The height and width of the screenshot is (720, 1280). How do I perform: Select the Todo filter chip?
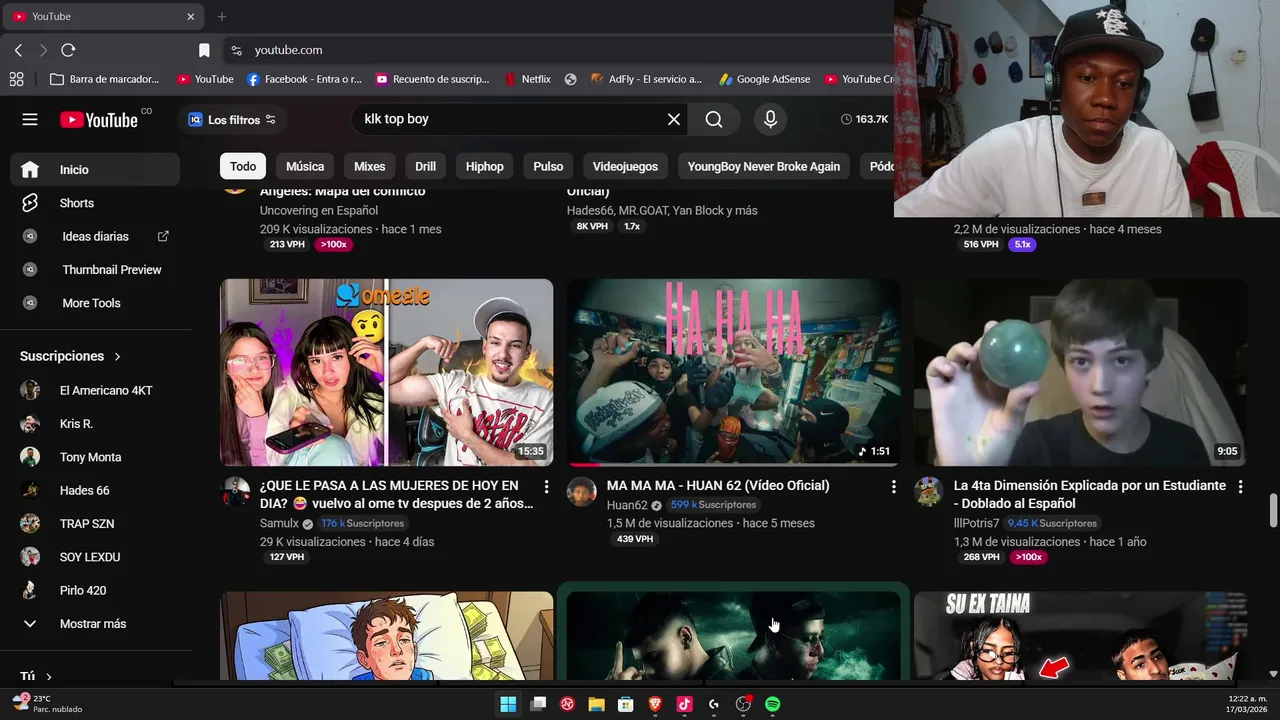(243, 166)
